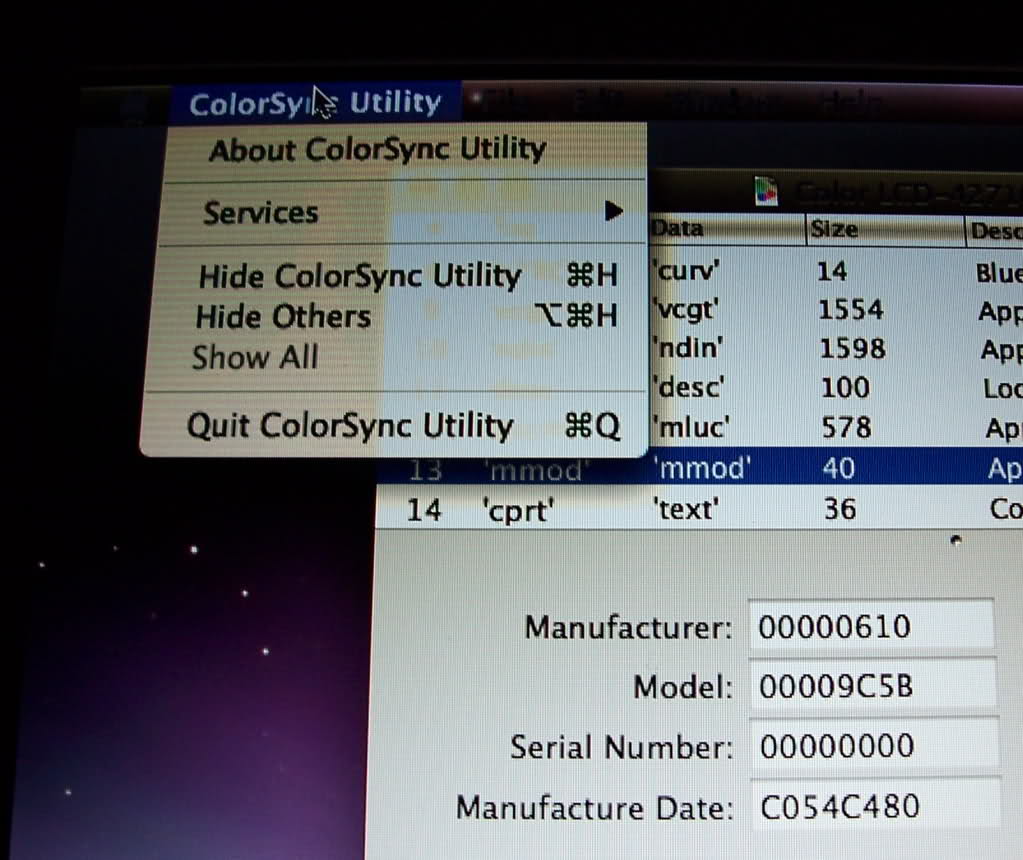
Task: Click the highlighted 'mmod' row with size 40
Action: [699, 468]
